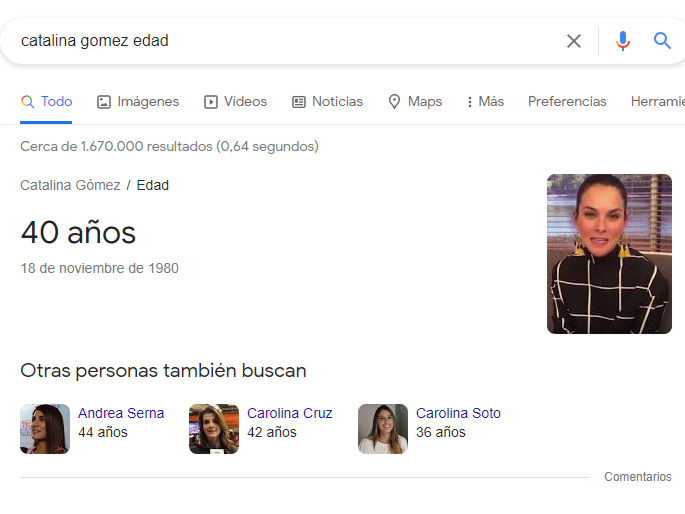Click the Edad breadcrumb text
685x514 pixels.
pyautogui.click(x=152, y=185)
